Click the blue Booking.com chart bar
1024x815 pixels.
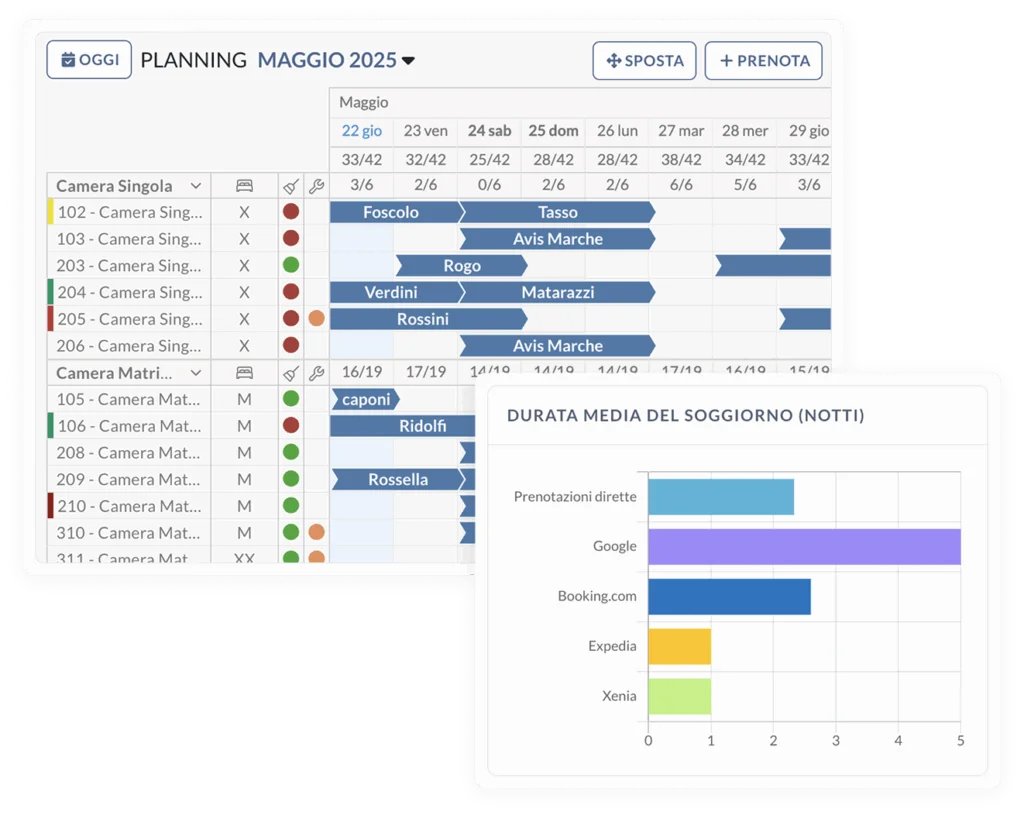coord(729,596)
